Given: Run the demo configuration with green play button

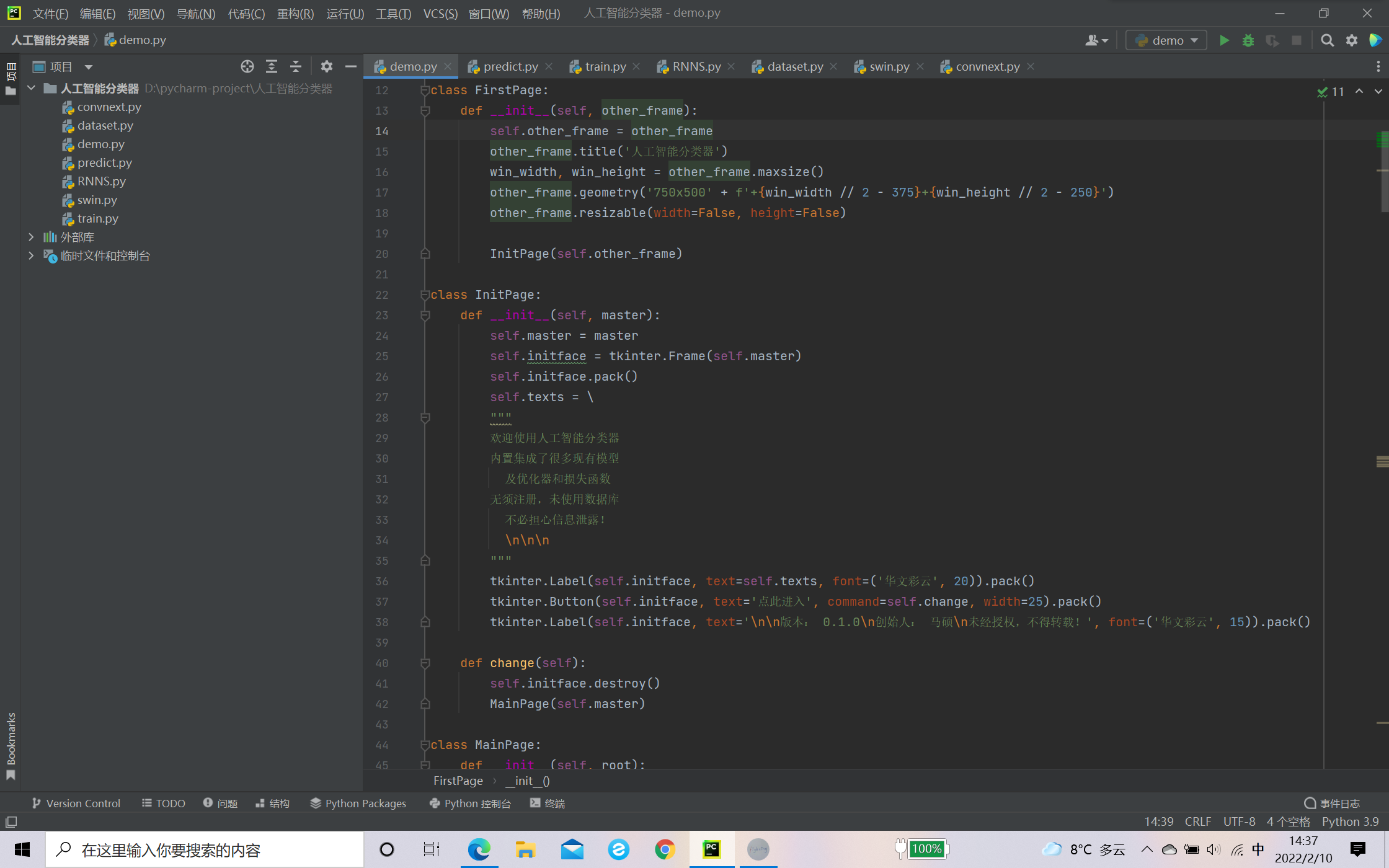Looking at the screenshot, I should click(1224, 40).
